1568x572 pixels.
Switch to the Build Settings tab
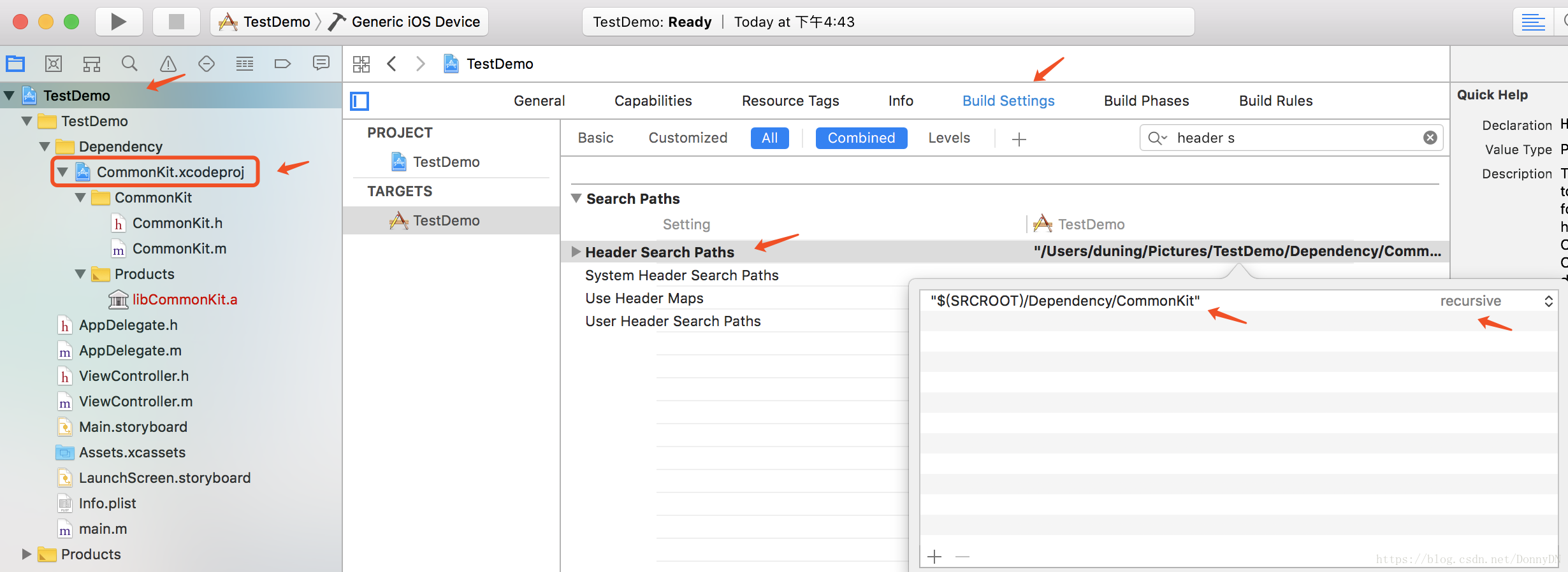pos(1008,101)
